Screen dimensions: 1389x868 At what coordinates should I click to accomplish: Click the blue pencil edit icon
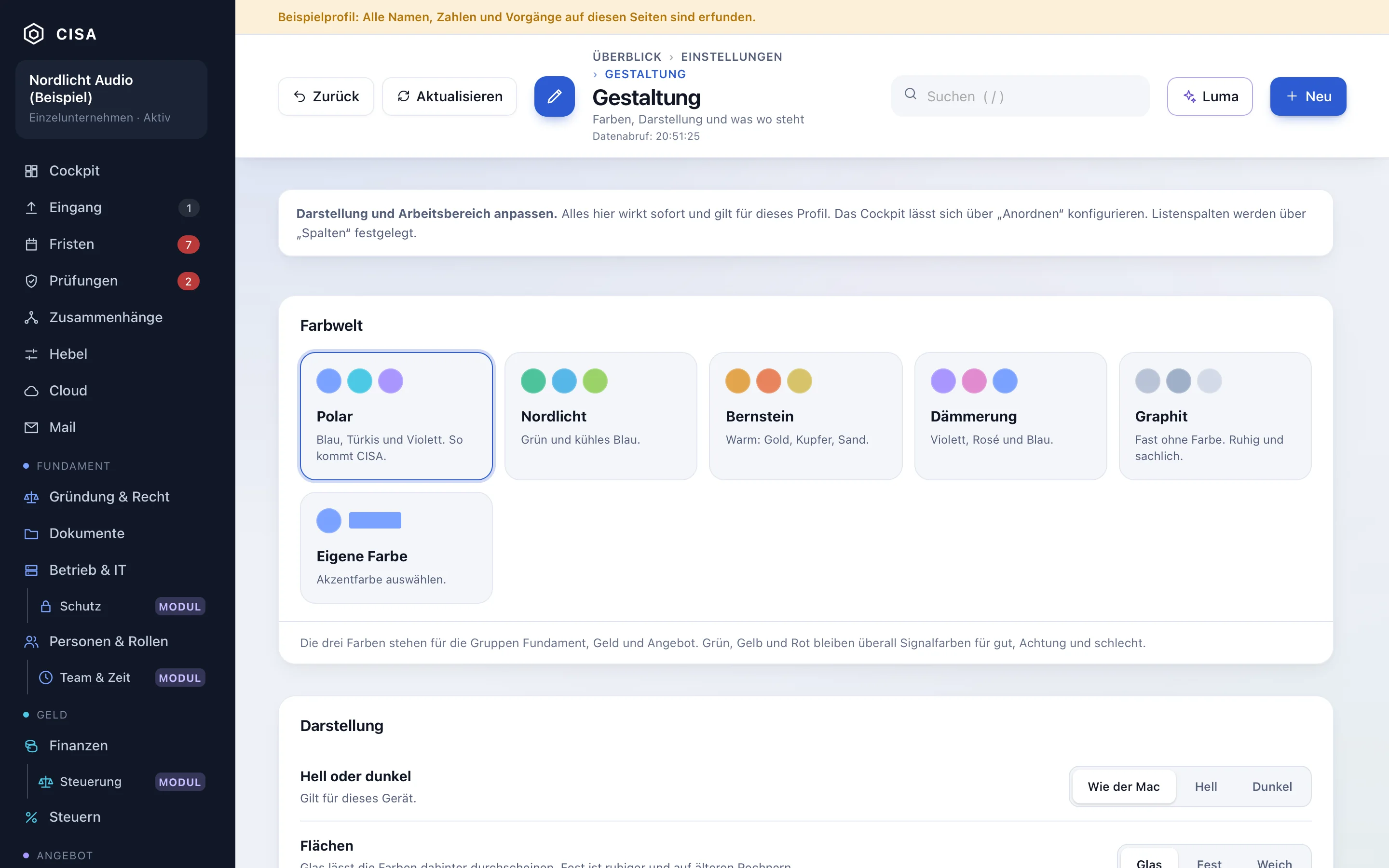click(554, 96)
